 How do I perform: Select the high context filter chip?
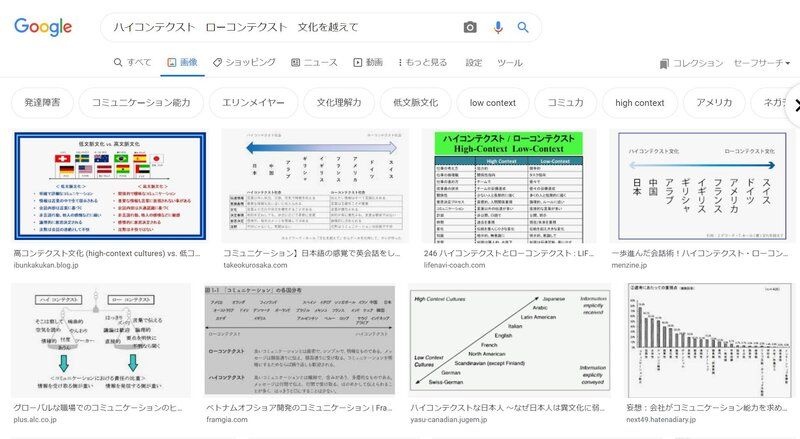pyautogui.click(x=640, y=103)
